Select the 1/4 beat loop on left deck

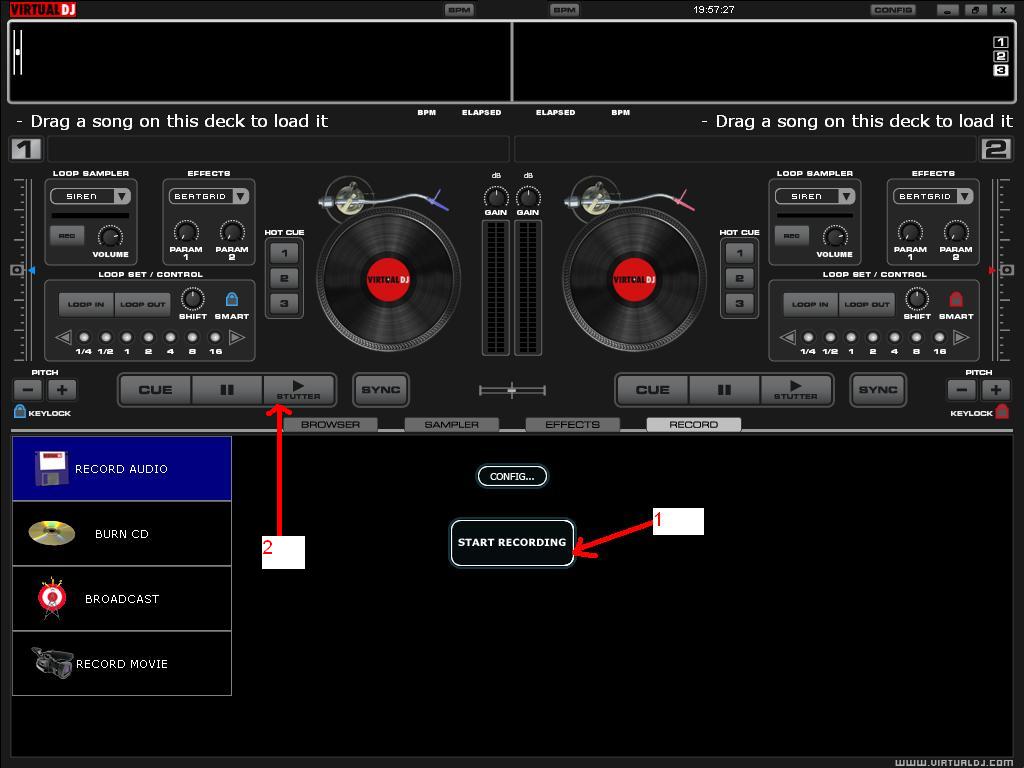point(84,337)
